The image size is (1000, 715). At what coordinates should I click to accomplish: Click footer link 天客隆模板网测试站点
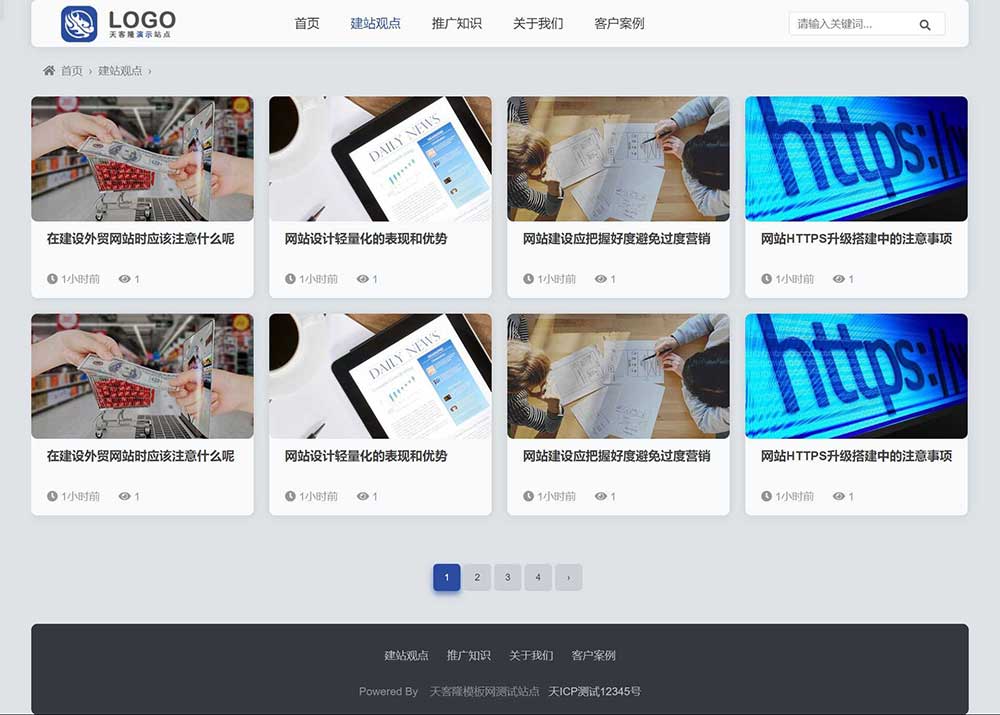(485, 691)
